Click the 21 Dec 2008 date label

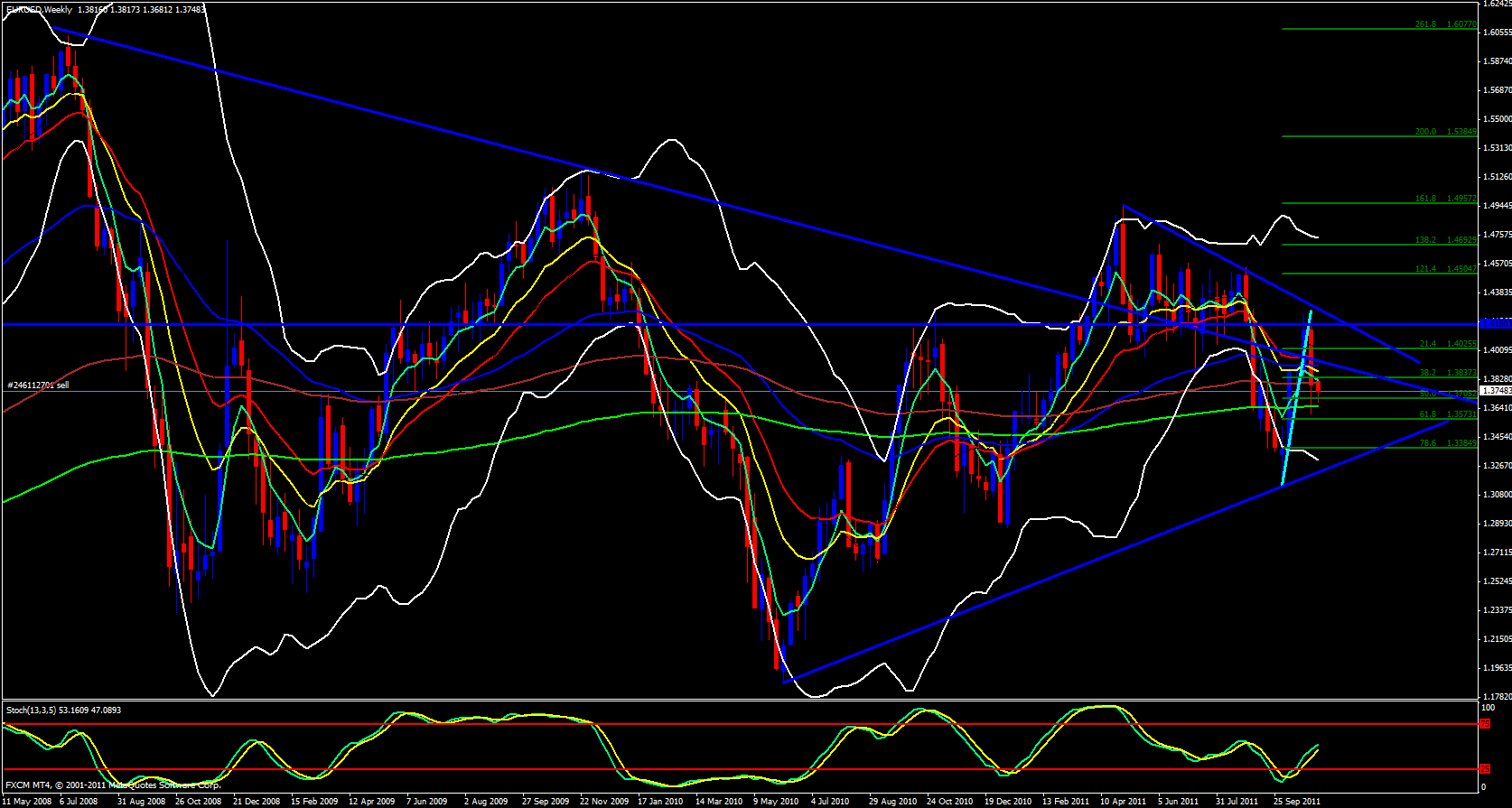[x=257, y=802]
